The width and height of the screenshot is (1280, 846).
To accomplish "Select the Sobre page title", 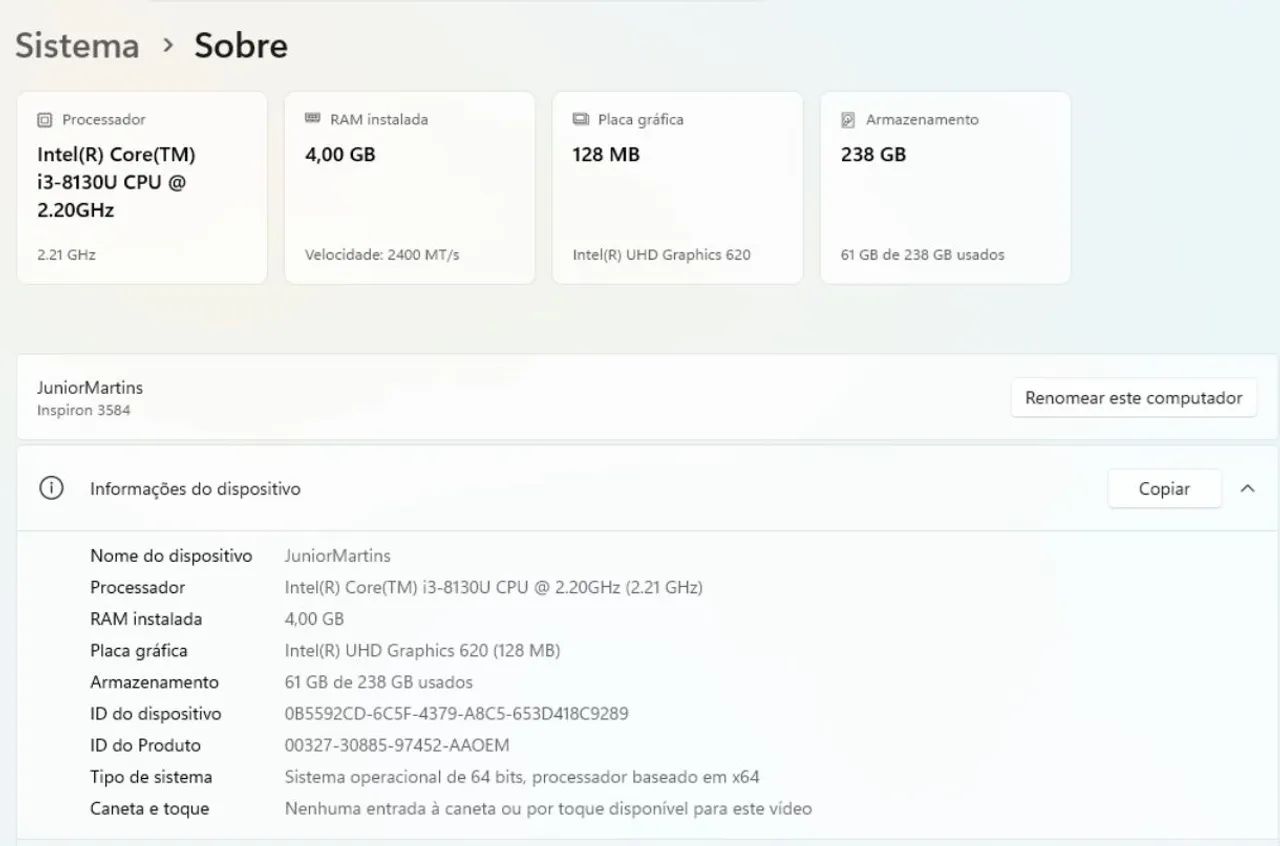I will click(x=241, y=46).
